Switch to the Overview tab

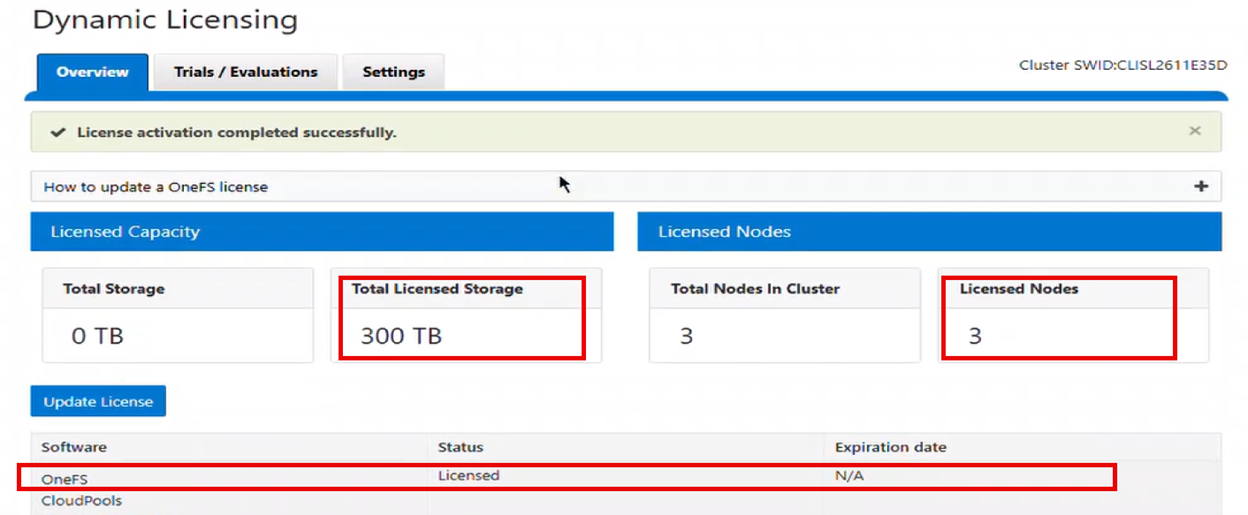click(x=92, y=72)
